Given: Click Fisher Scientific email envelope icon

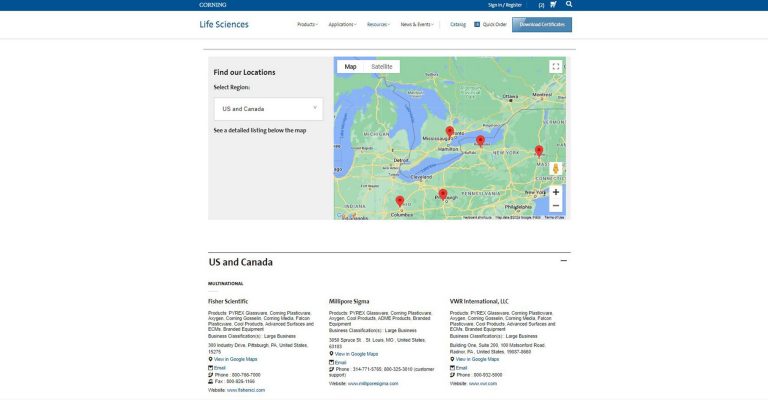Looking at the screenshot, I should [x=210, y=368].
